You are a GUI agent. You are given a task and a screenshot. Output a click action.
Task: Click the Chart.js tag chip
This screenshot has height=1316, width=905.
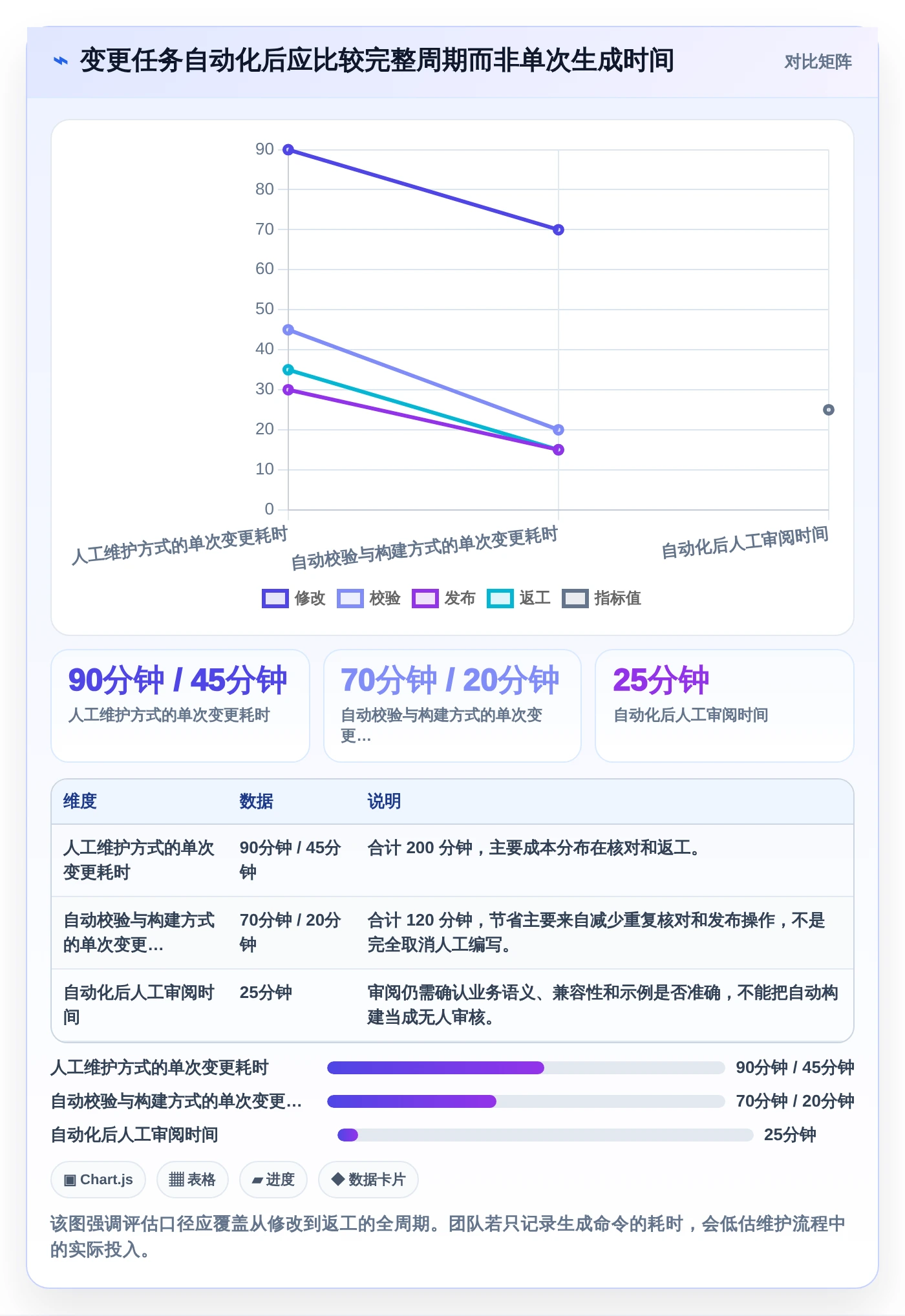coord(98,1180)
